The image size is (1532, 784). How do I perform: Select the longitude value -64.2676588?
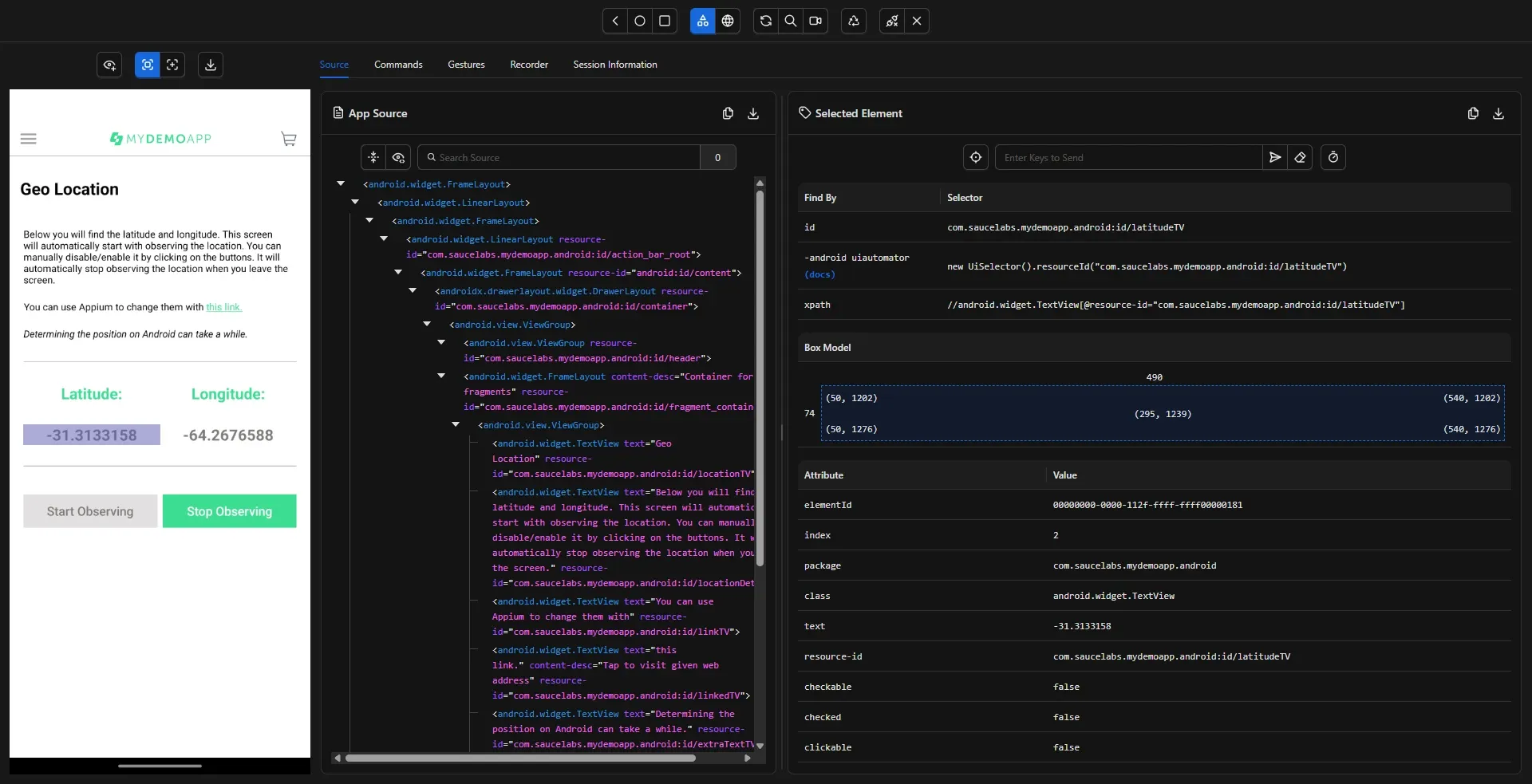228,435
